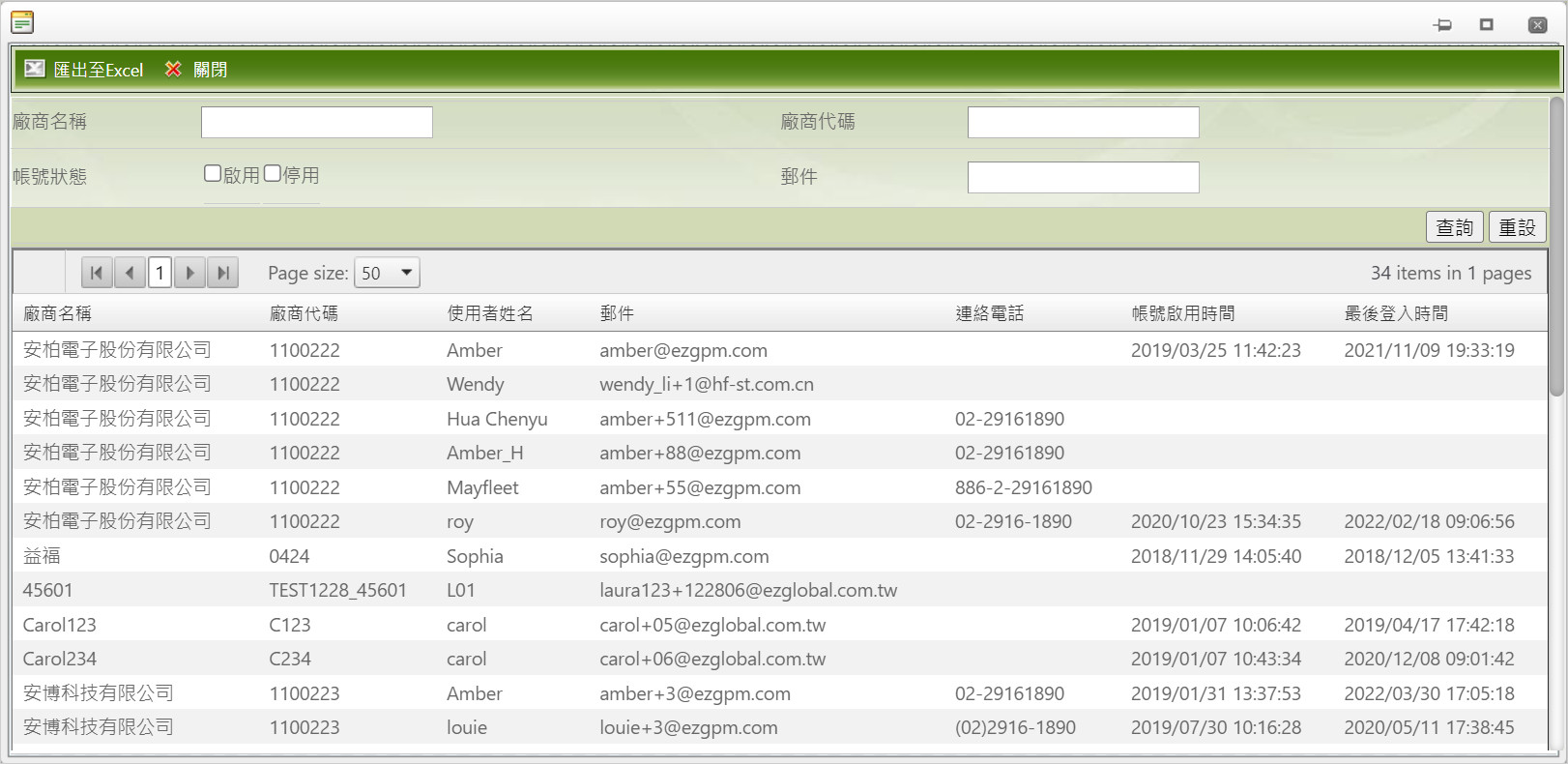Click the red X close icon in toolbar
Viewport: 1568px width, 764px height.
point(173,69)
